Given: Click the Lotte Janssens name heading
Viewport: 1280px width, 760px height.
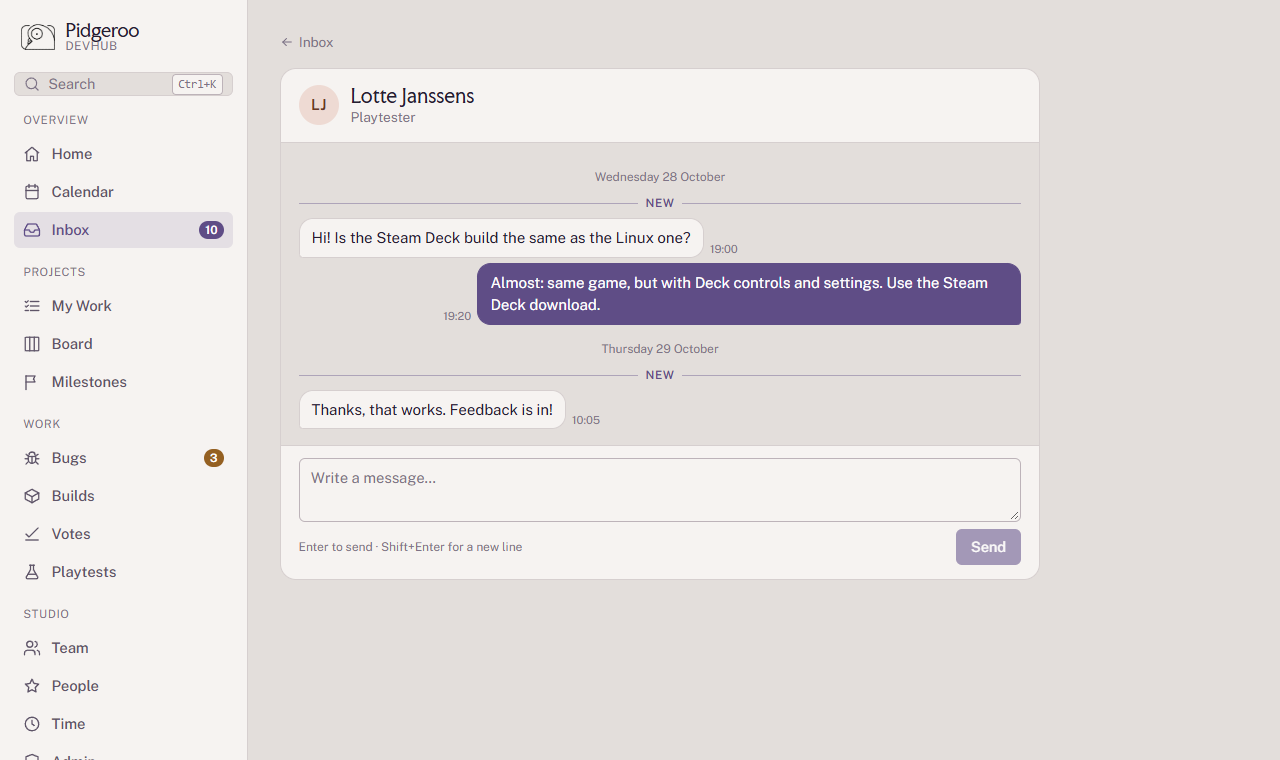Looking at the screenshot, I should [412, 96].
